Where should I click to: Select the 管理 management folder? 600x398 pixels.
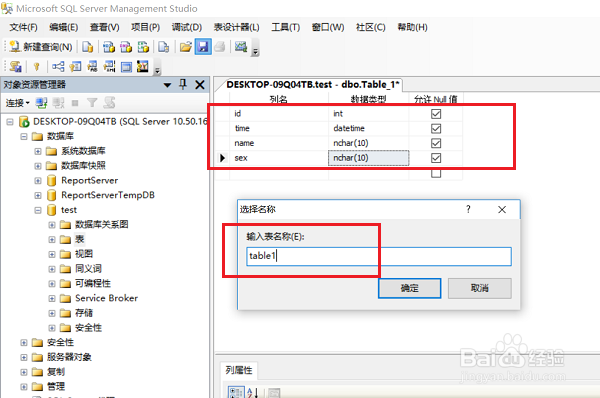(56, 387)
